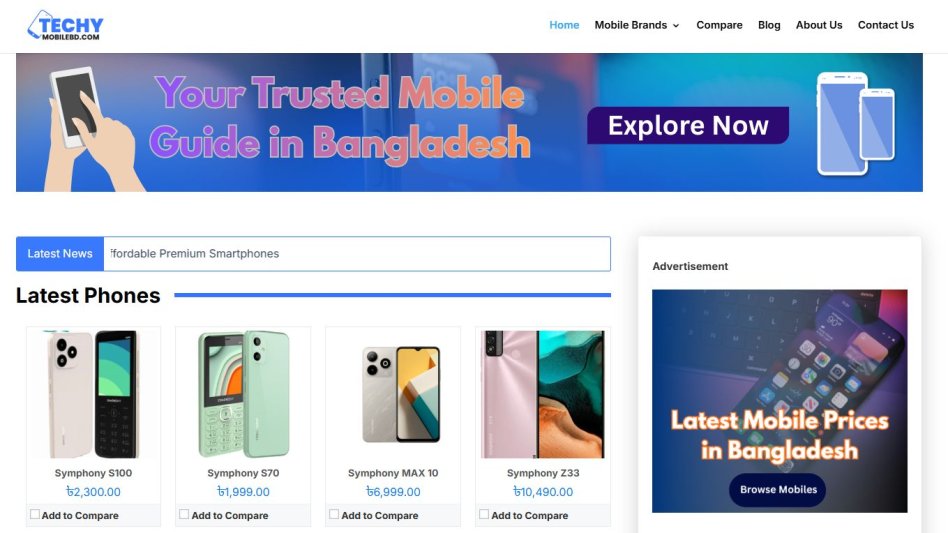948x533 pixels.
Task: Click the Browse Mobiles button
Action: coord(778,489)
